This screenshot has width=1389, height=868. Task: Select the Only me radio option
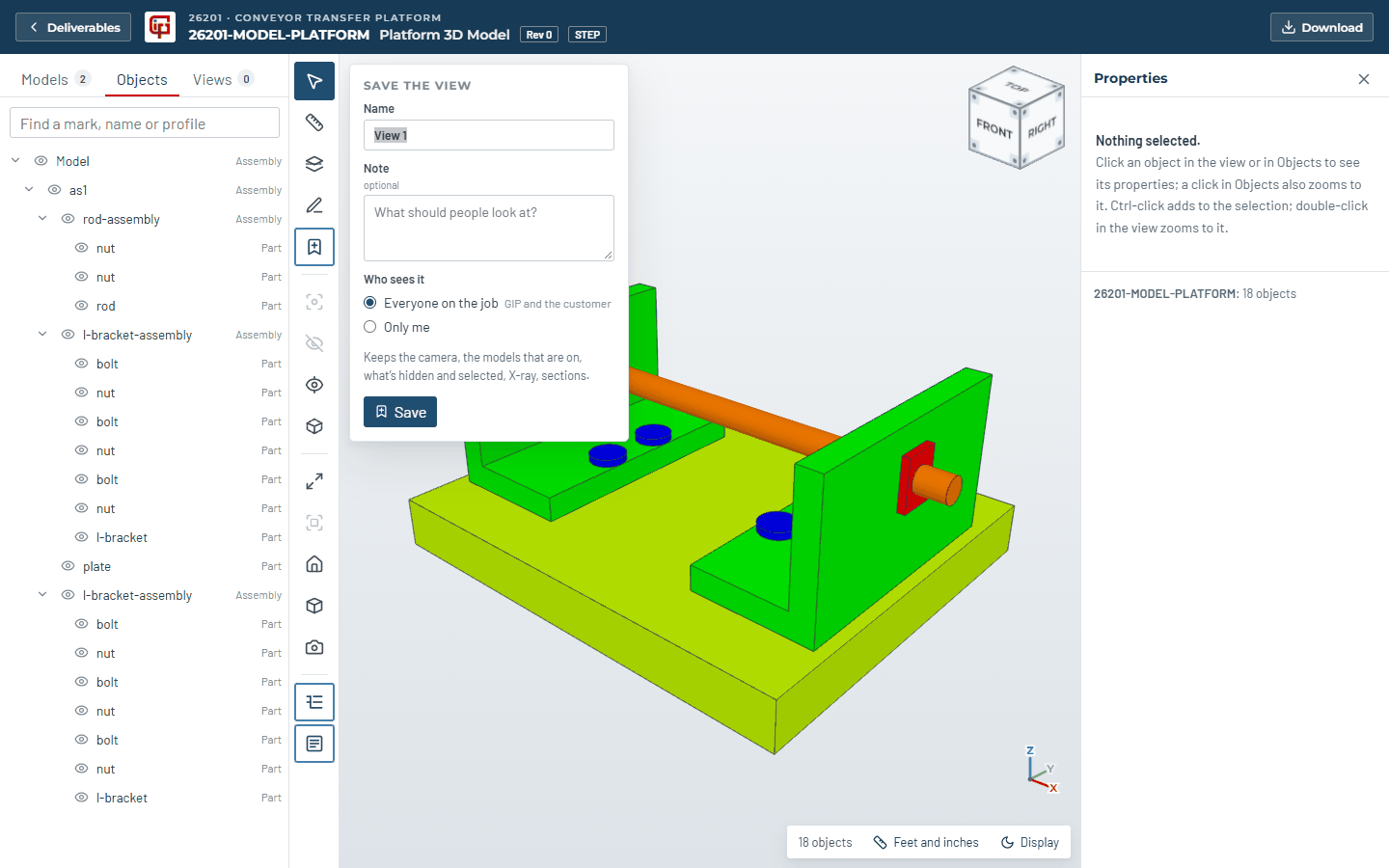point(370,327)
